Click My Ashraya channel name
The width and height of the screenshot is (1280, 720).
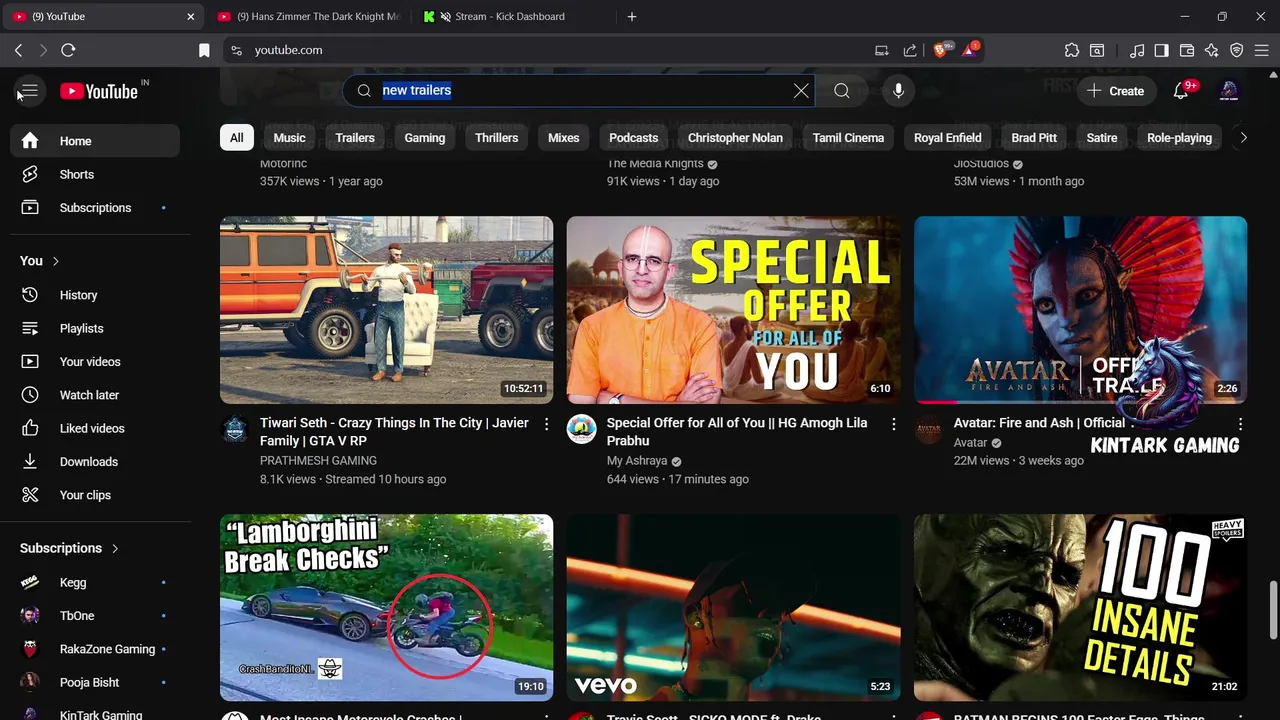pos(637,461)
